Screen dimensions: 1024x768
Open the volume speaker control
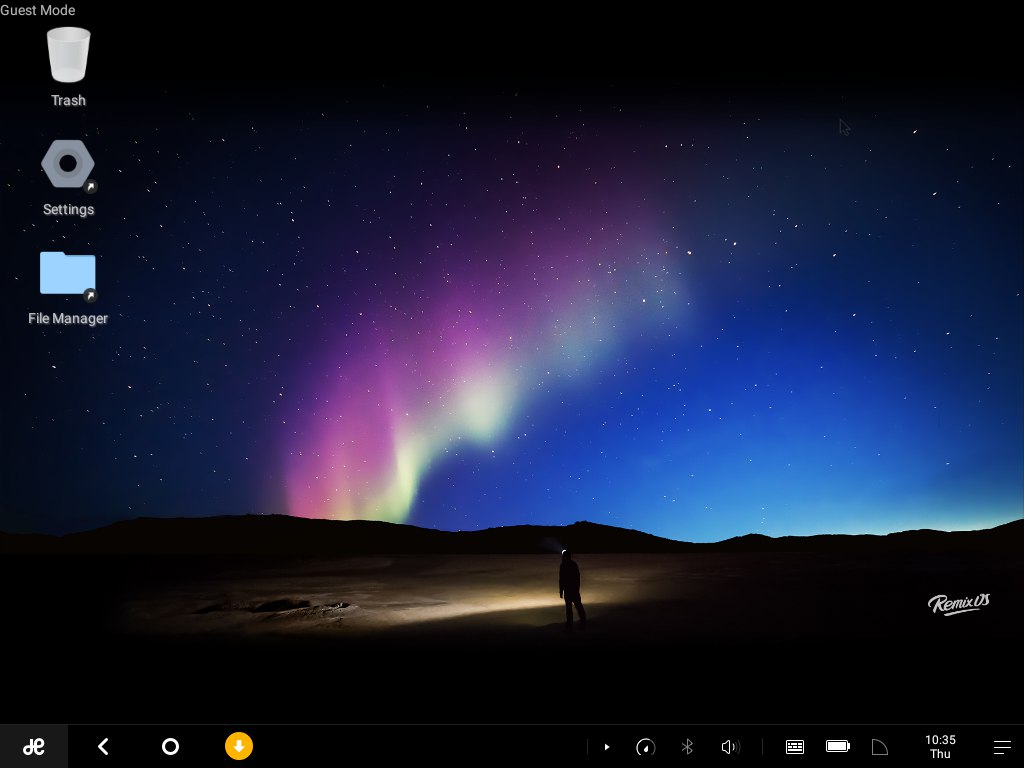pos(729,747)
